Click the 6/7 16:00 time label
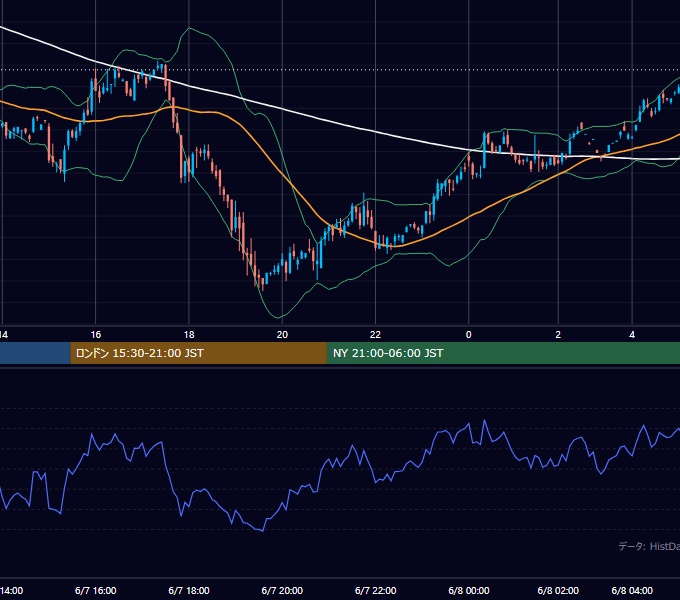The image size is (680, 600). pos(95,590)
